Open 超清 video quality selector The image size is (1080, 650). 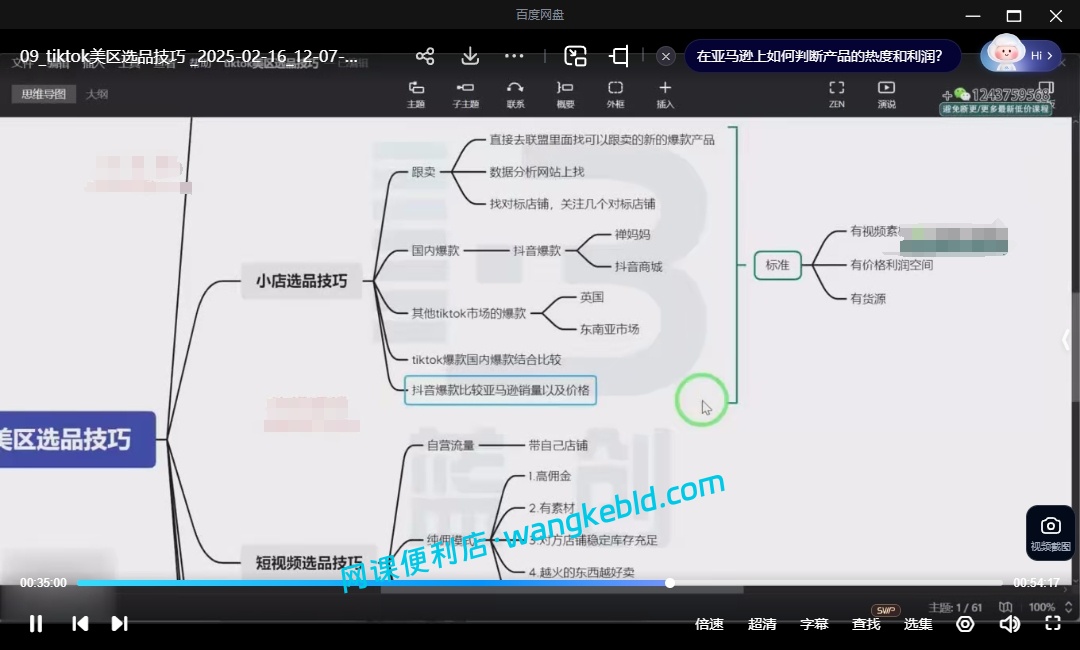click(x=762, y=624)
